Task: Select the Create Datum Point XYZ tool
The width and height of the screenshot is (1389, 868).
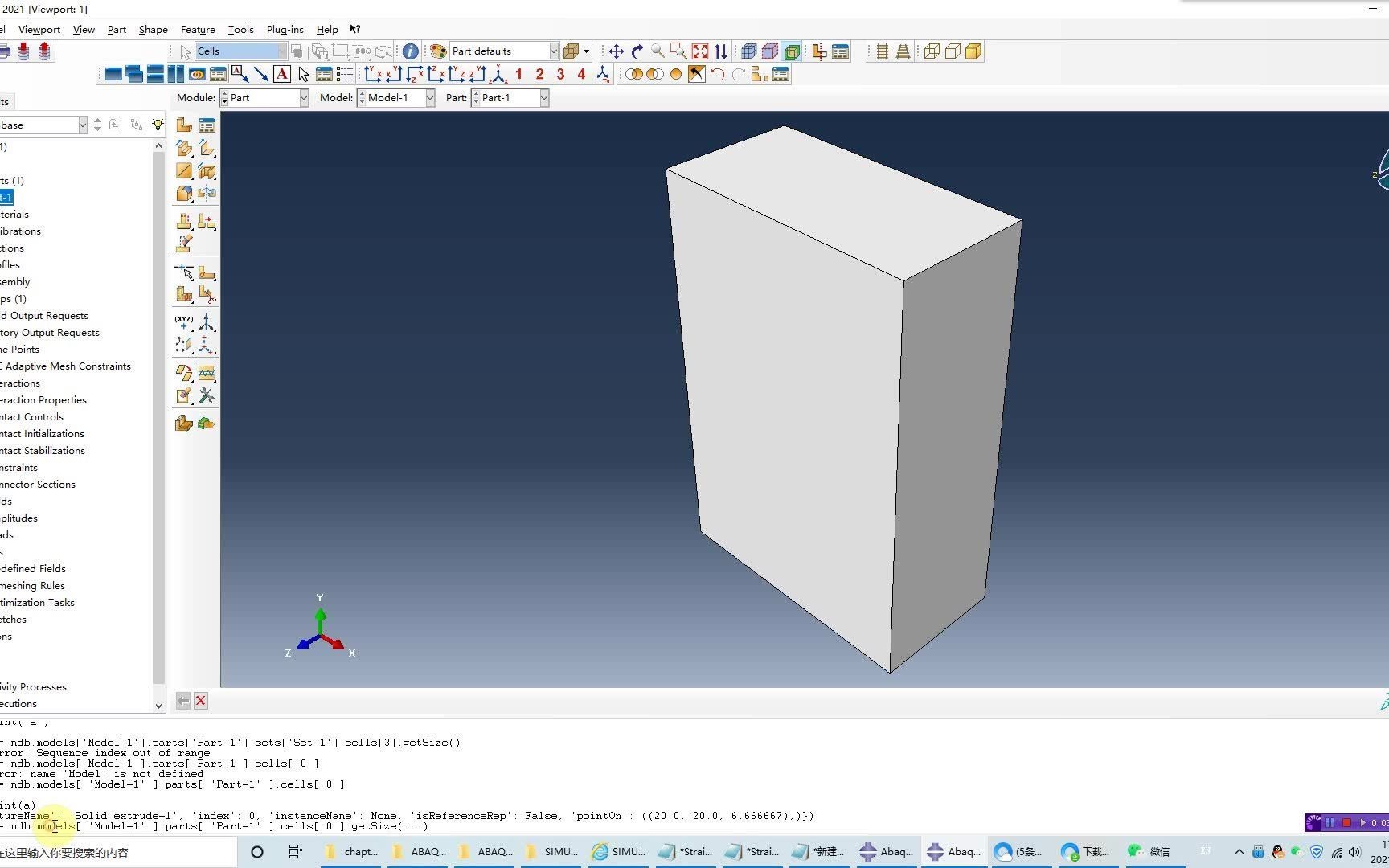Action: [183, 321]
